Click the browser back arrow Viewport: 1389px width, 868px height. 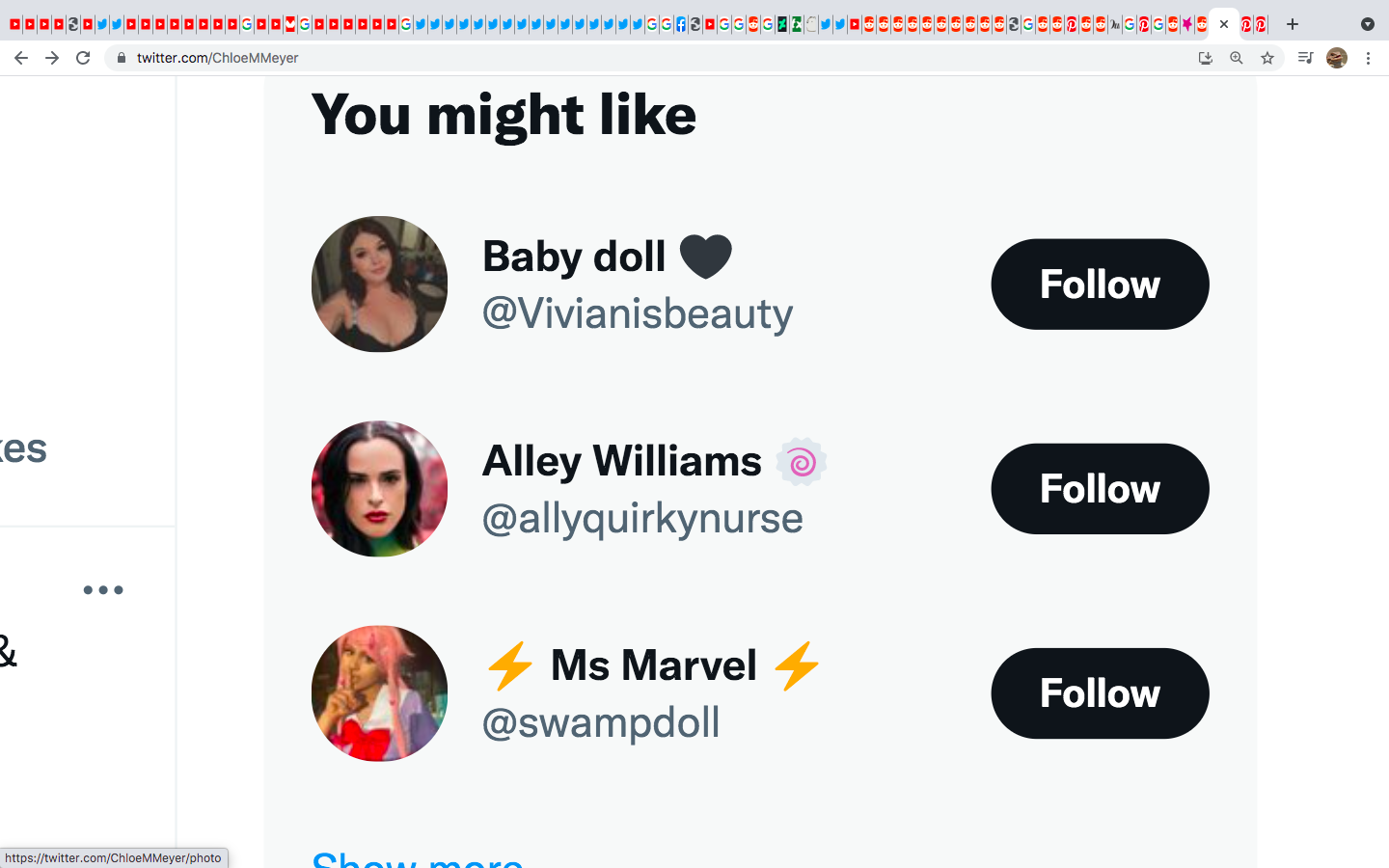(x=21, y=58)
